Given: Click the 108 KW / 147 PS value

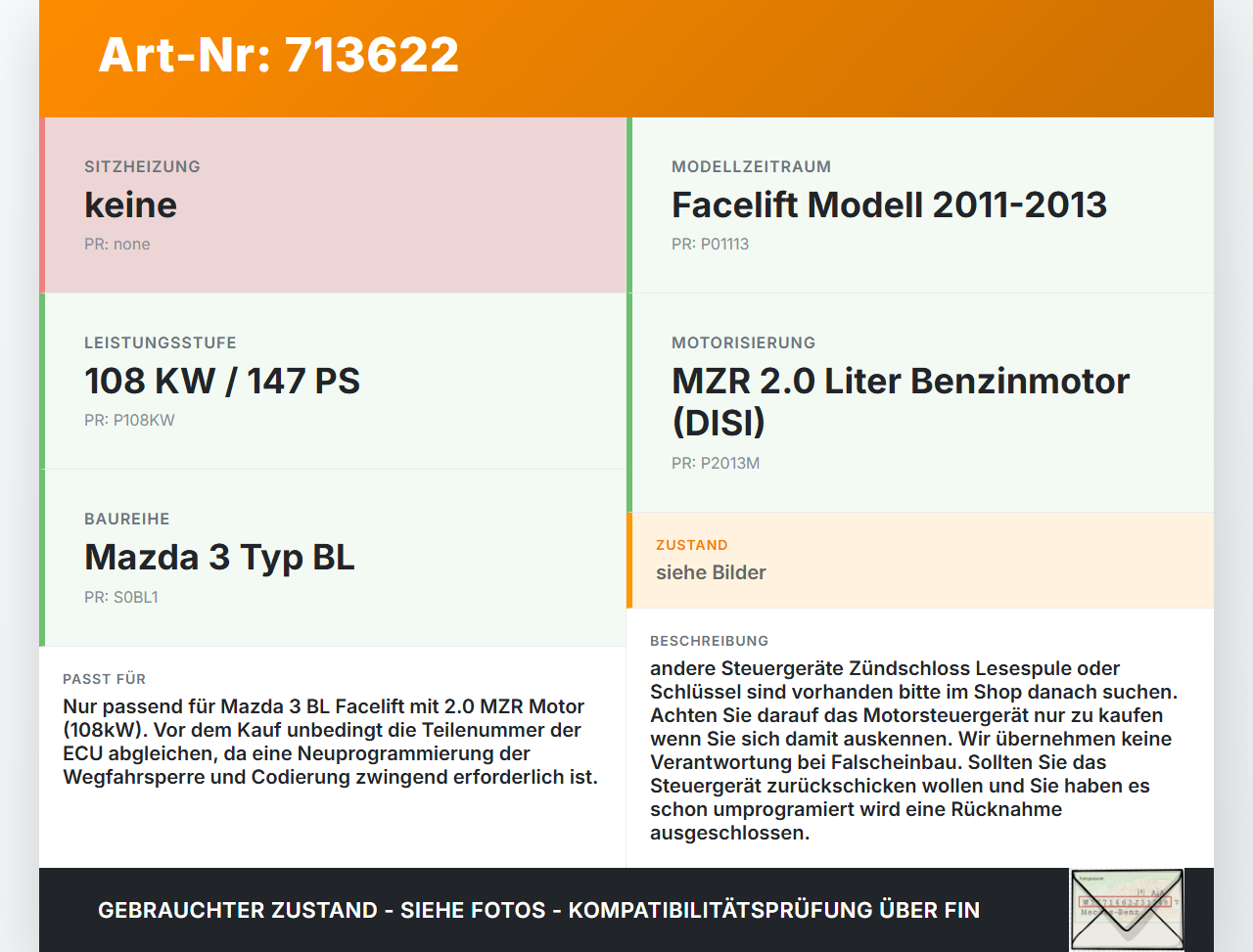Looking at the screenshot, I should point(222,382).
